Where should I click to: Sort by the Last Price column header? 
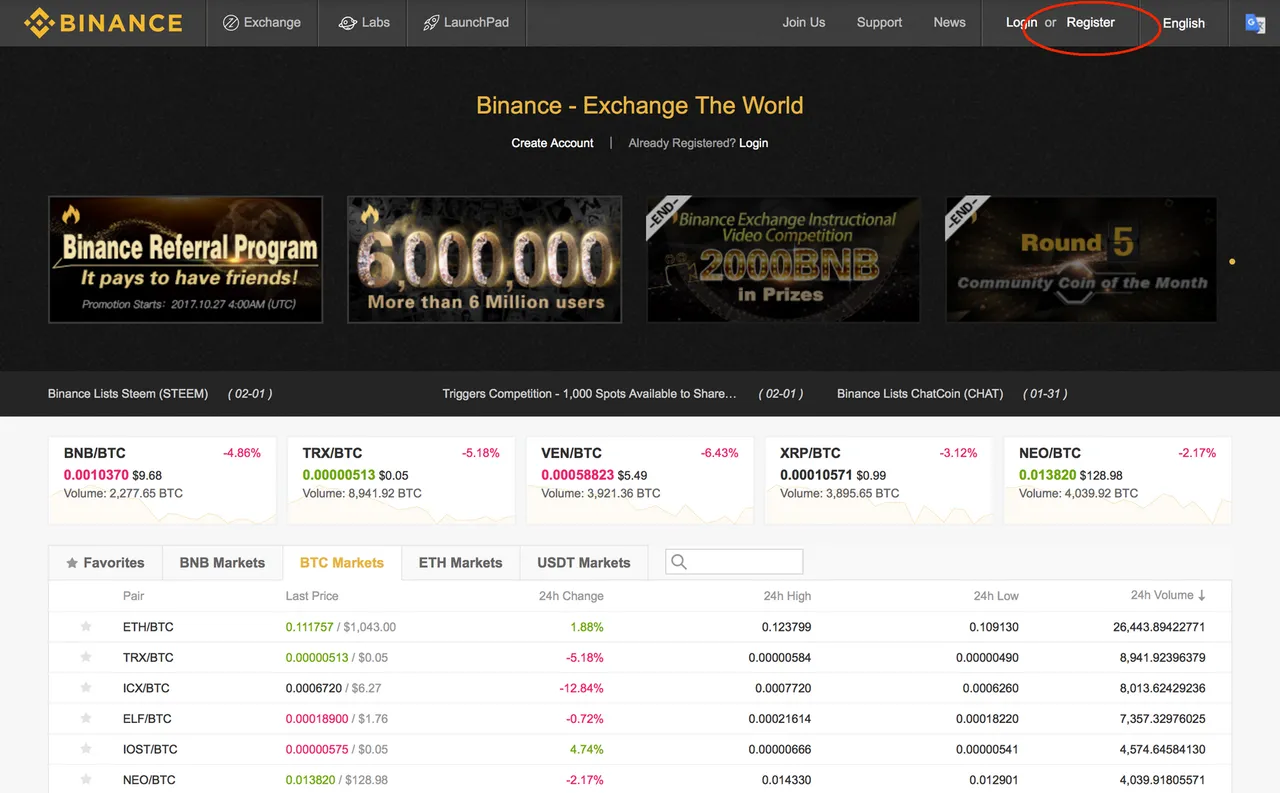click(x=312, y=596)
